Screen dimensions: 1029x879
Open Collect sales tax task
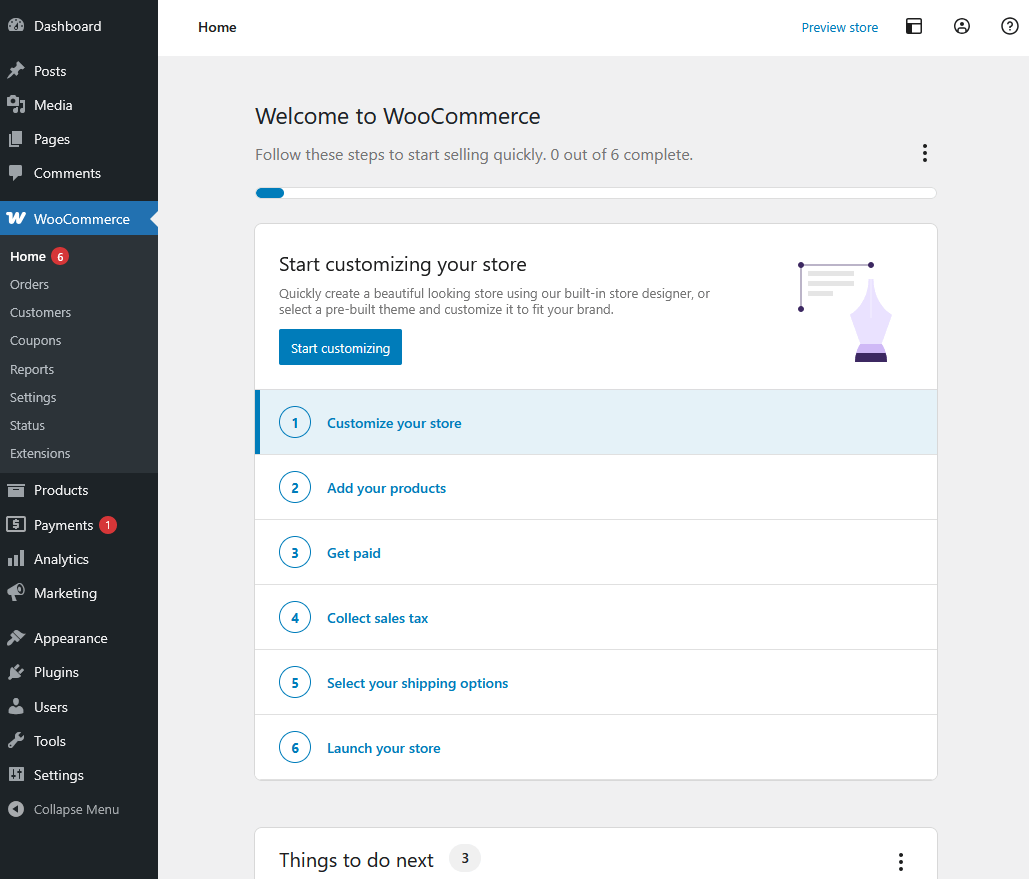pos(596,617)
